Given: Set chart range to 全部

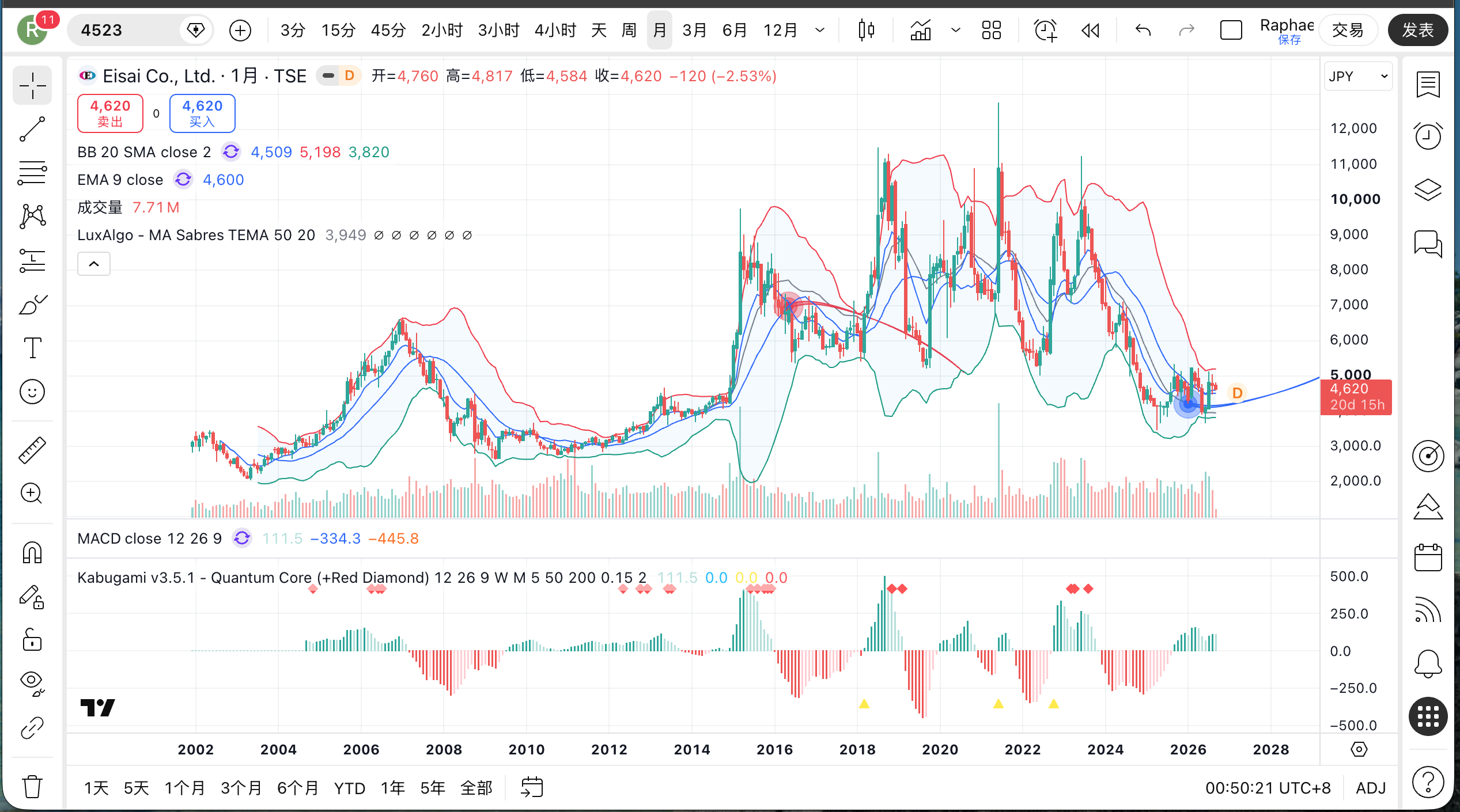Looking at the screenshot, I should click(x=476, y=787).
